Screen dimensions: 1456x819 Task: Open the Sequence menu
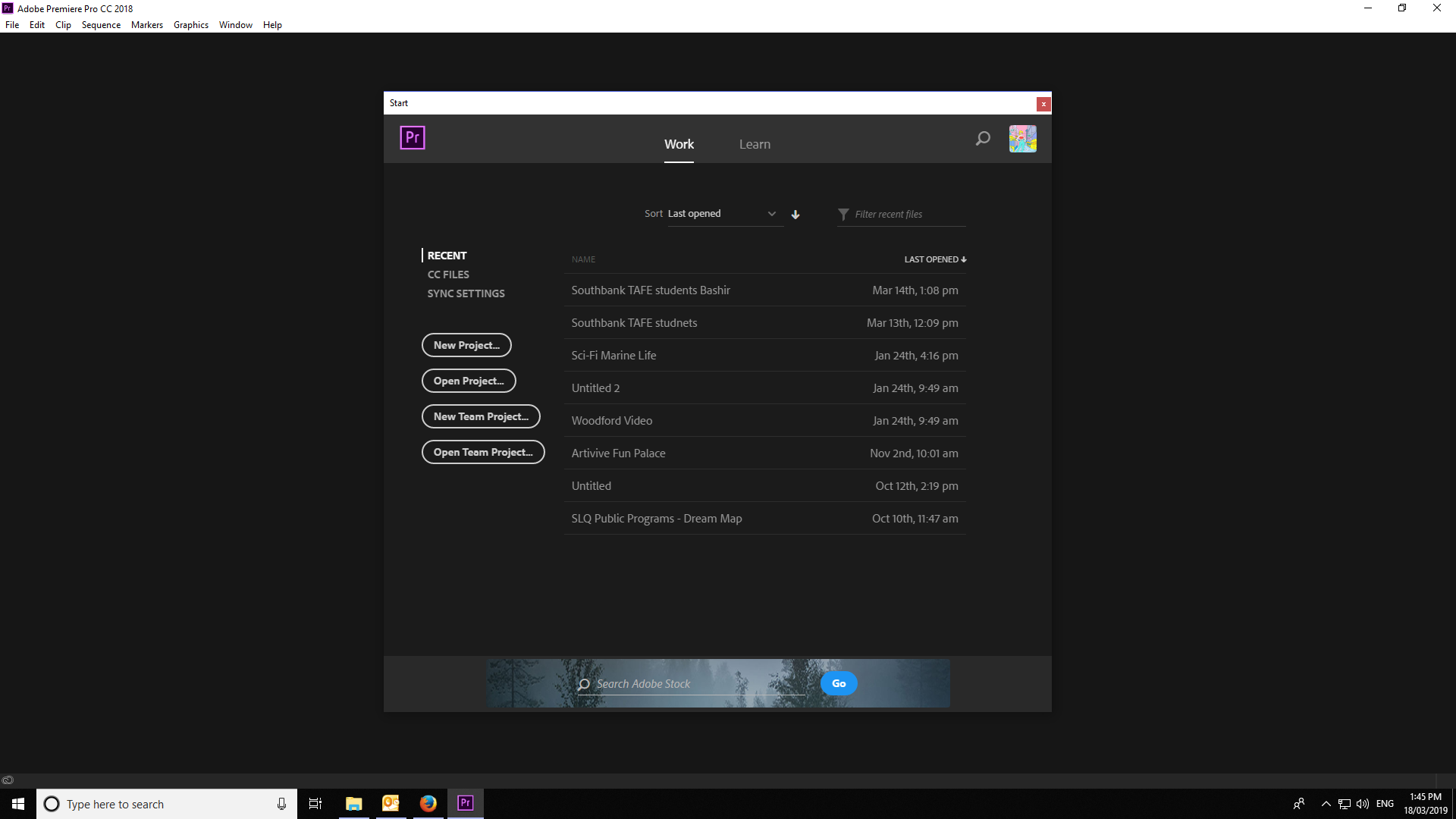[x=101, y=25]
